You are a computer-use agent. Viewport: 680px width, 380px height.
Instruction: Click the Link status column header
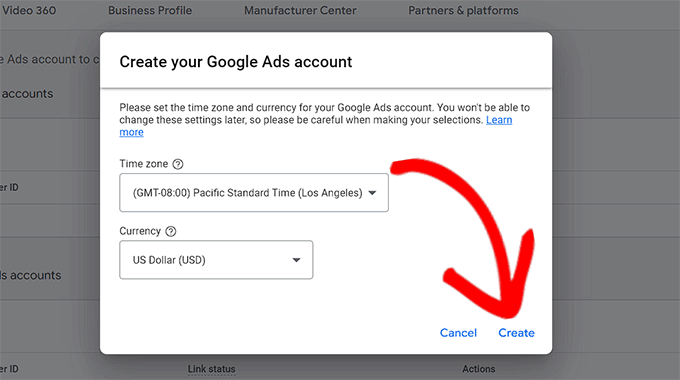point(212,369)
